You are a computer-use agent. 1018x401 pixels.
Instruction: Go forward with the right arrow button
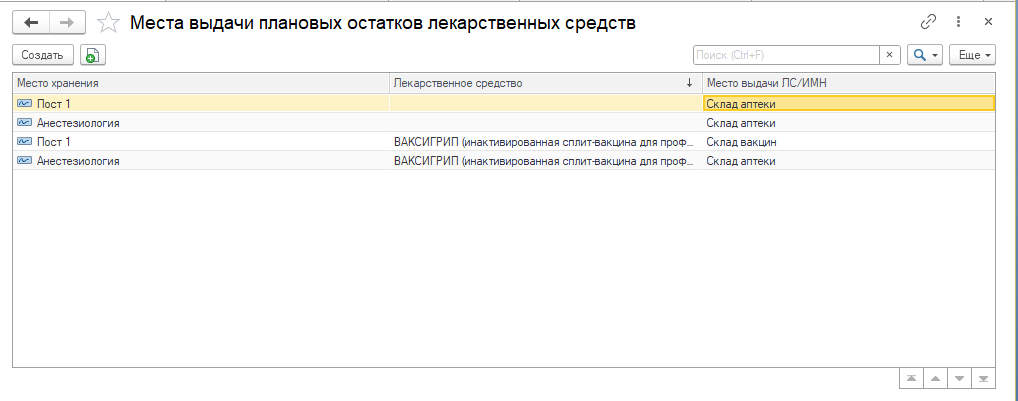67,23
